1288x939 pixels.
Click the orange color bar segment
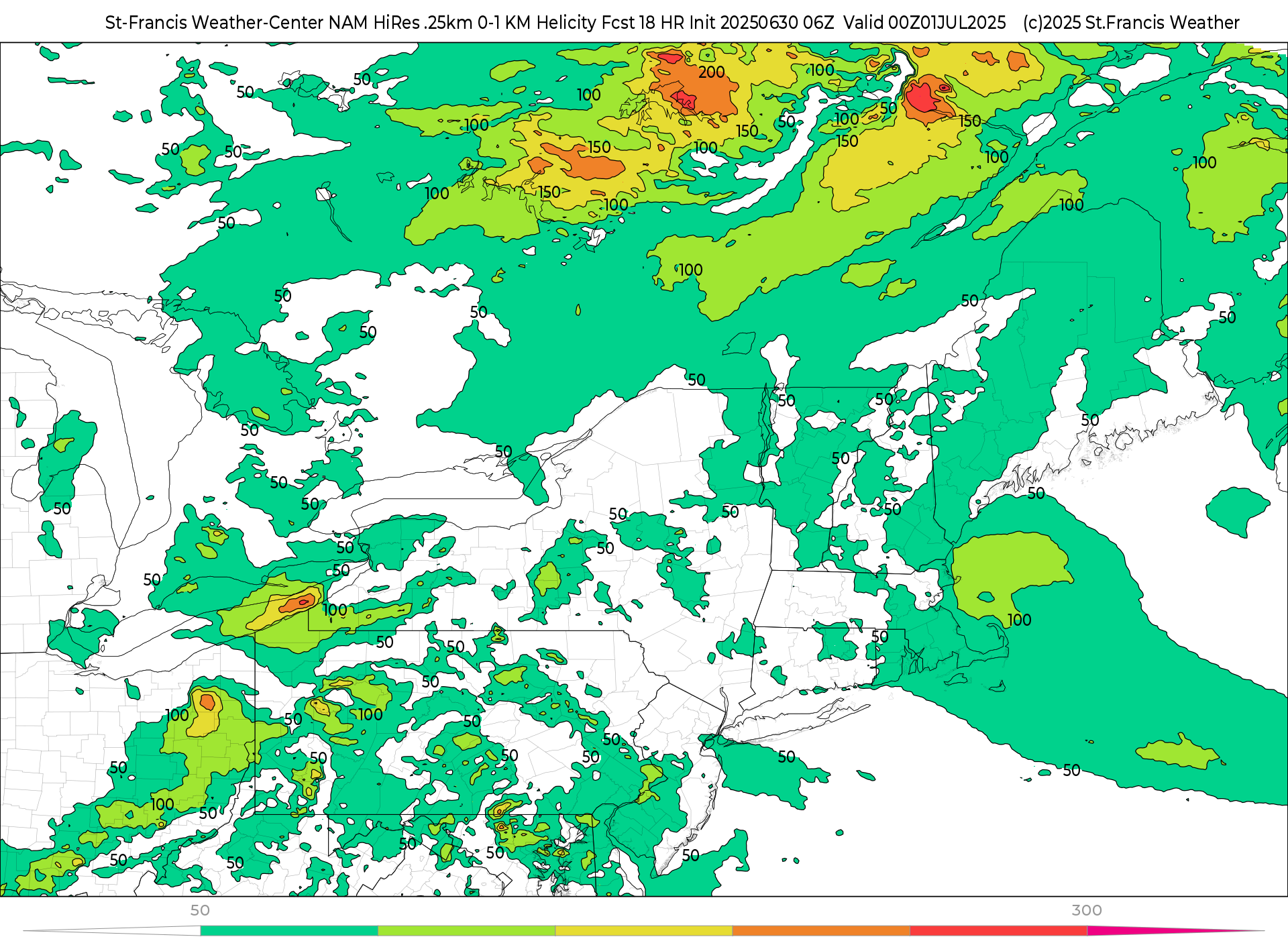pyautogui.click(x=821, y=930)
